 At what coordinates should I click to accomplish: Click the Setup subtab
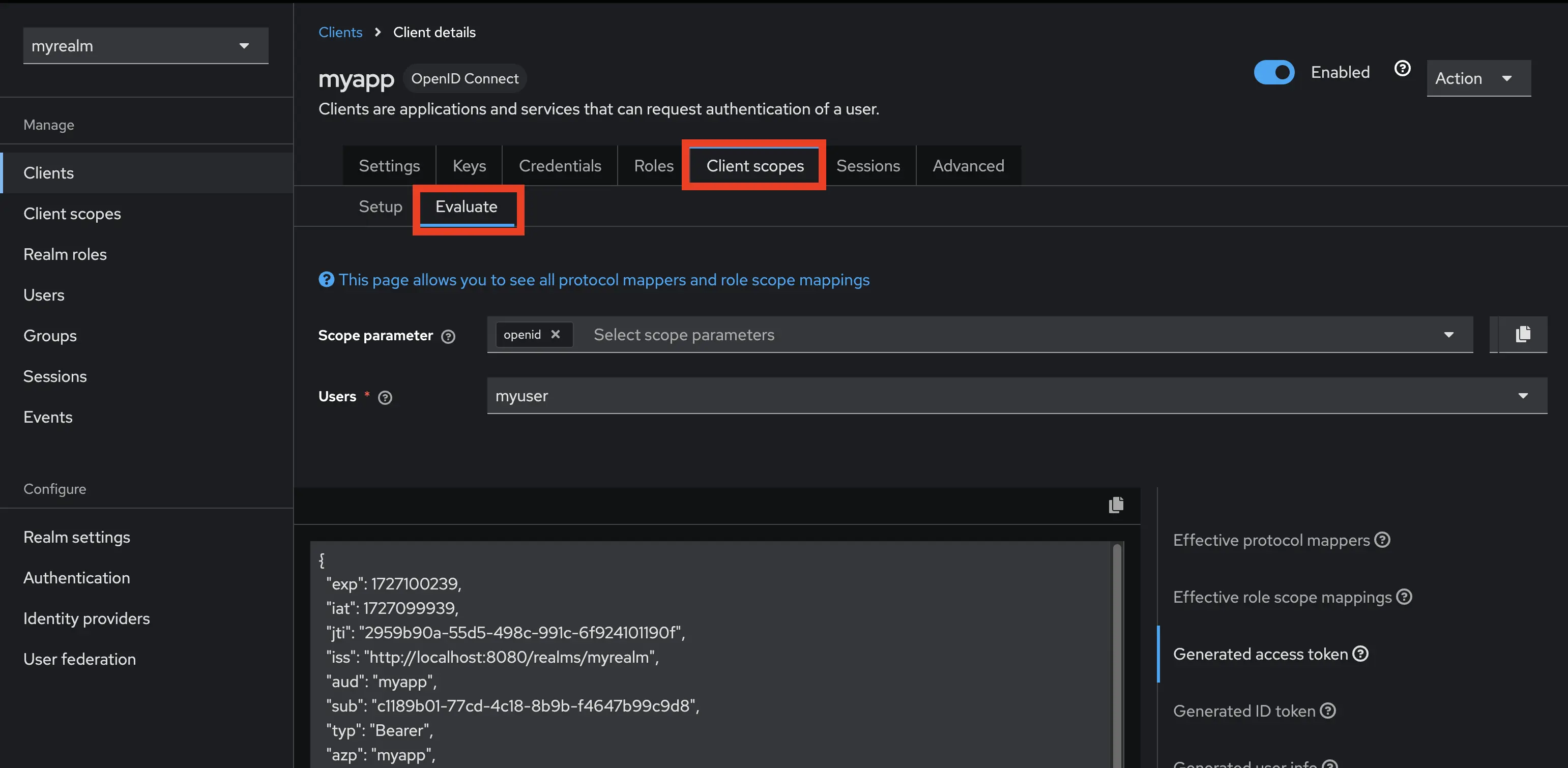pyautogui.click(x=380, y=206)
